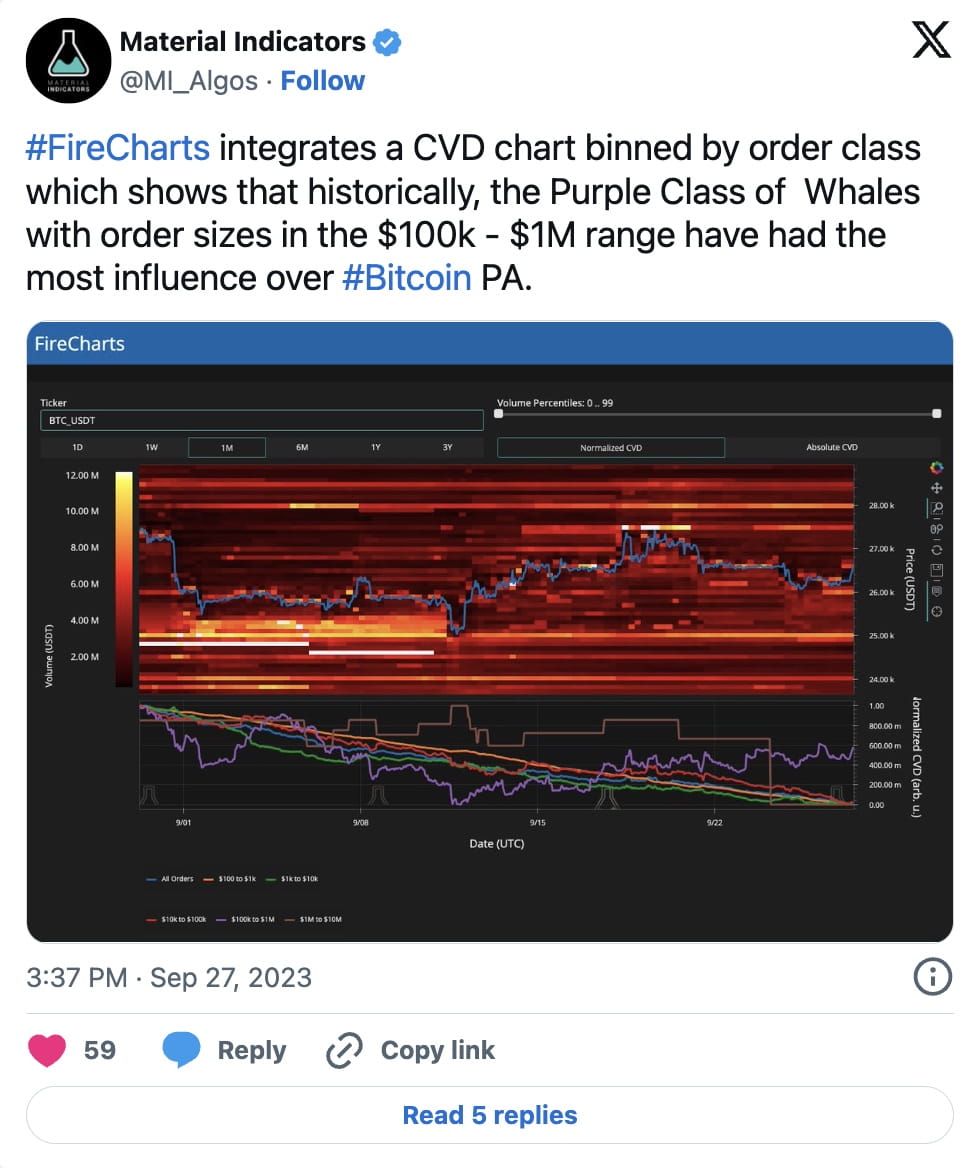Toggle the hover tooltip tool

click(936, 593)
